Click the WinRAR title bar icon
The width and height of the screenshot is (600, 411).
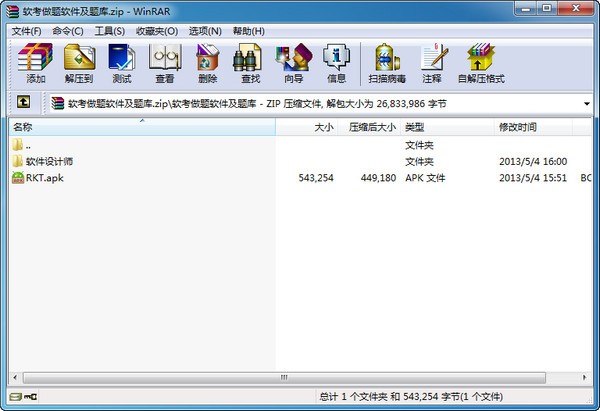click(x=12, y=11)
